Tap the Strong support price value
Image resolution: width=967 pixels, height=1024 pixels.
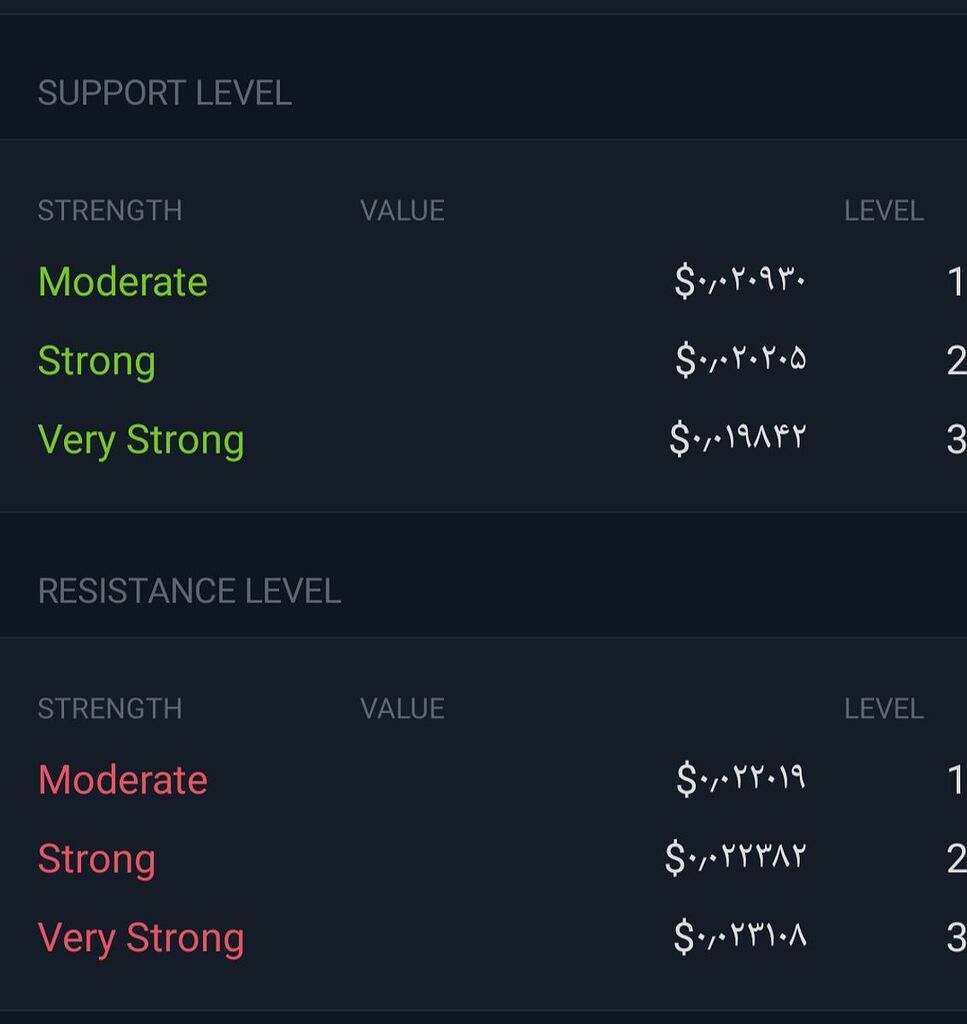[741, 360]
